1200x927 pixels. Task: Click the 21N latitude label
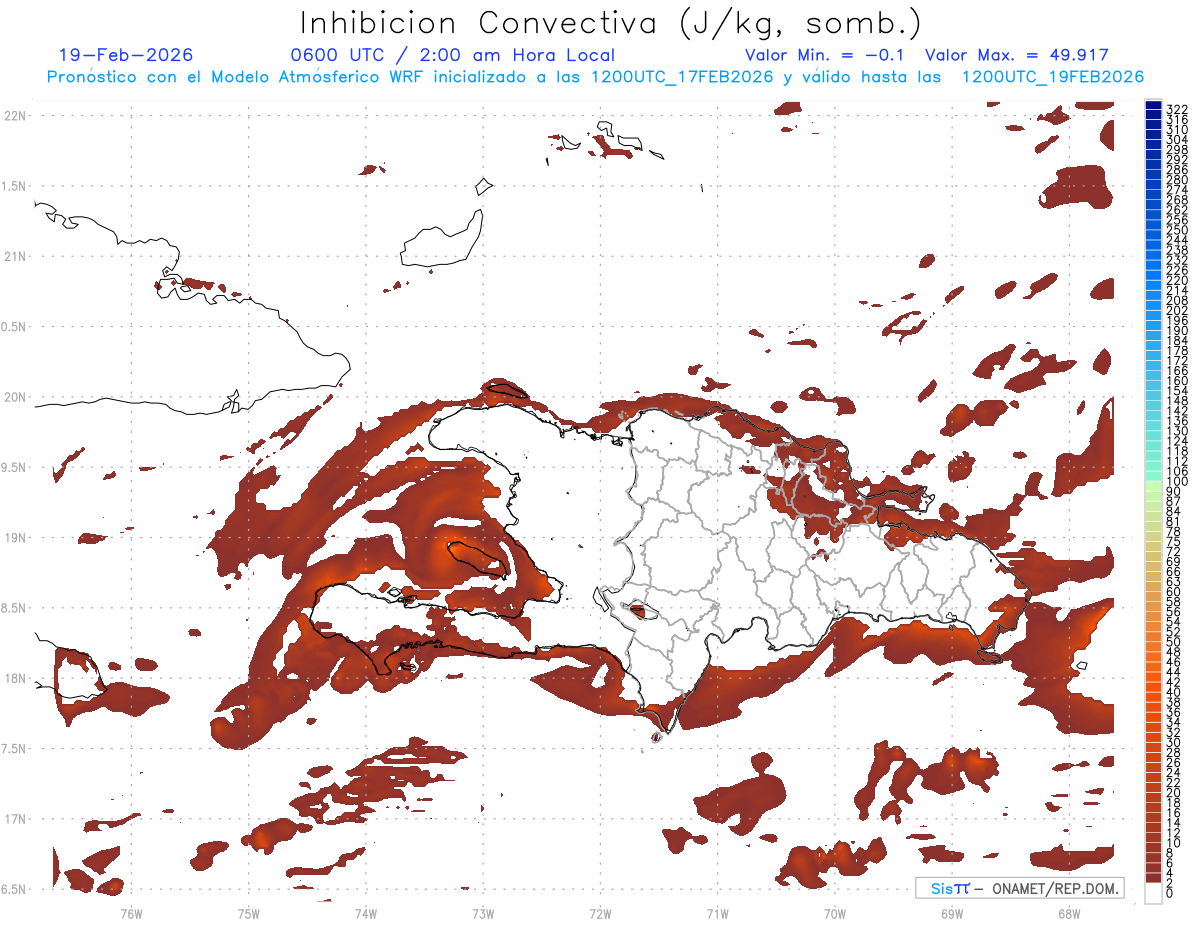tap(14, 256)
